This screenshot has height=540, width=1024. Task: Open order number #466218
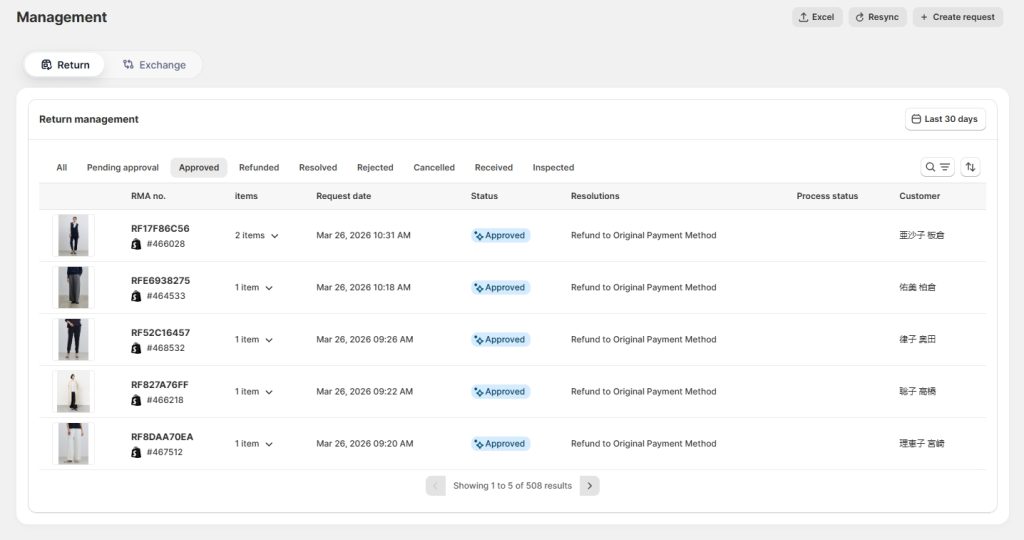tap(165, 400)
